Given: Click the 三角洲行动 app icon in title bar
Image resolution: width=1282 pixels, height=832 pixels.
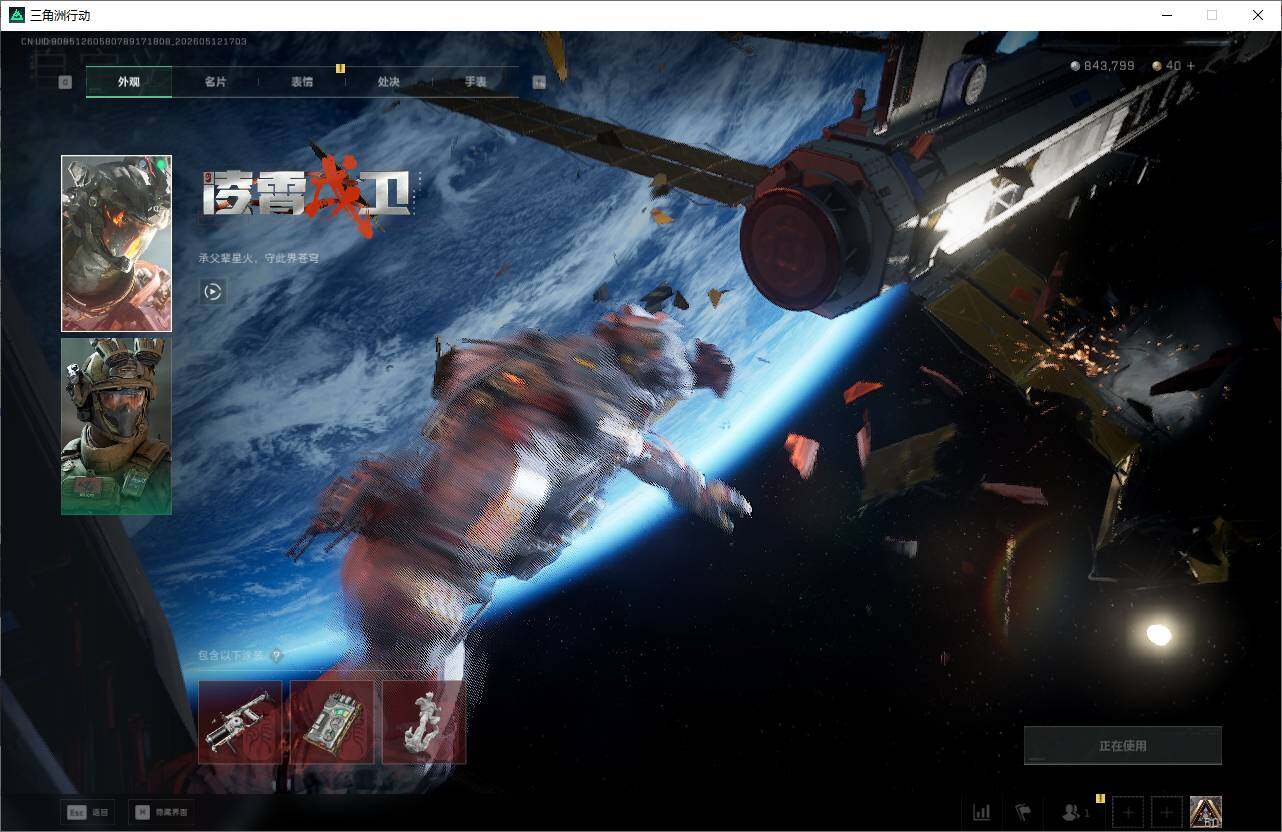Looking at the screenshot, I should (16, 15).
